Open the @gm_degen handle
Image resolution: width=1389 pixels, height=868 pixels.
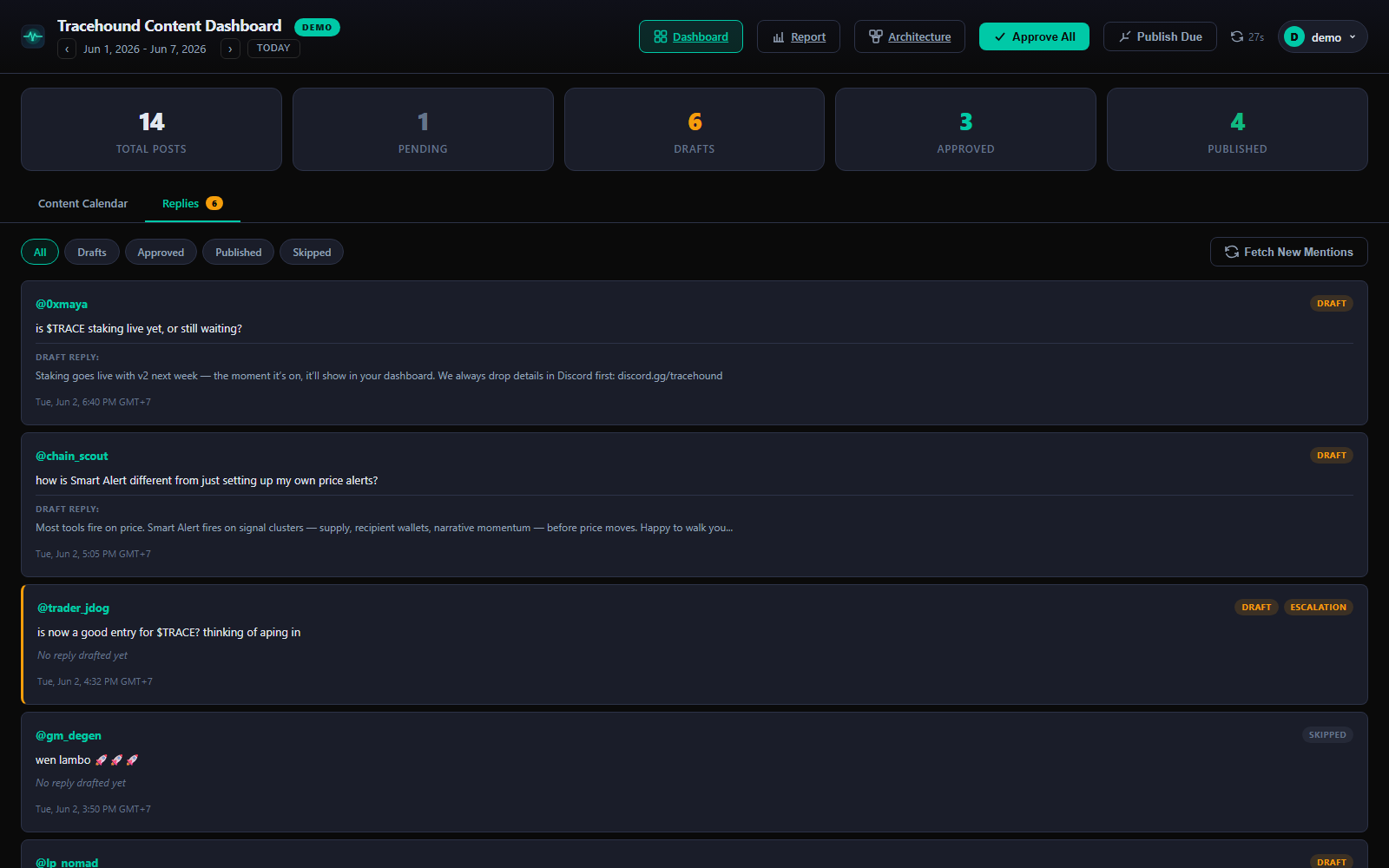click(x=69, y=735)
